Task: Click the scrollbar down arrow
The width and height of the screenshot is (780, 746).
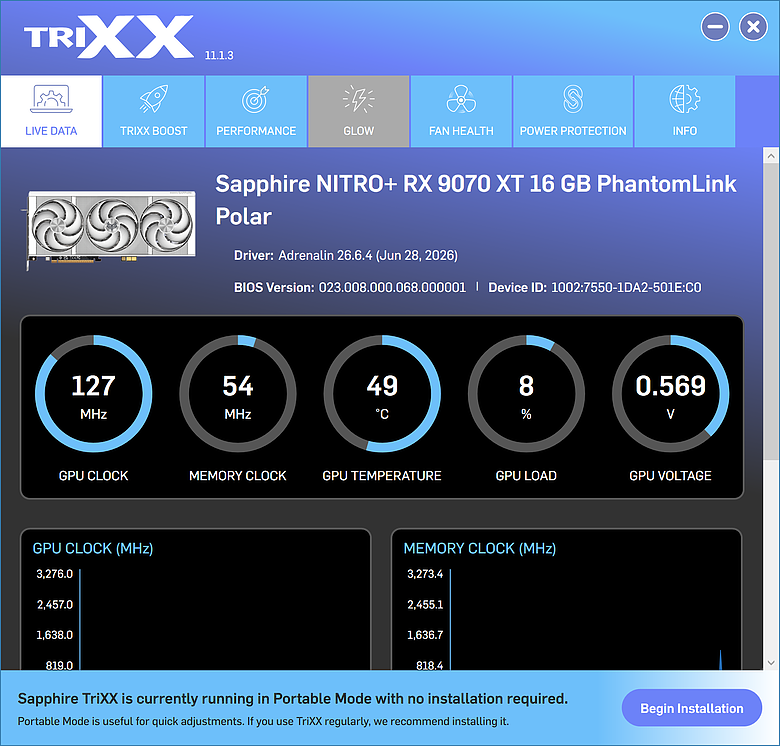Action: [771, 662]
